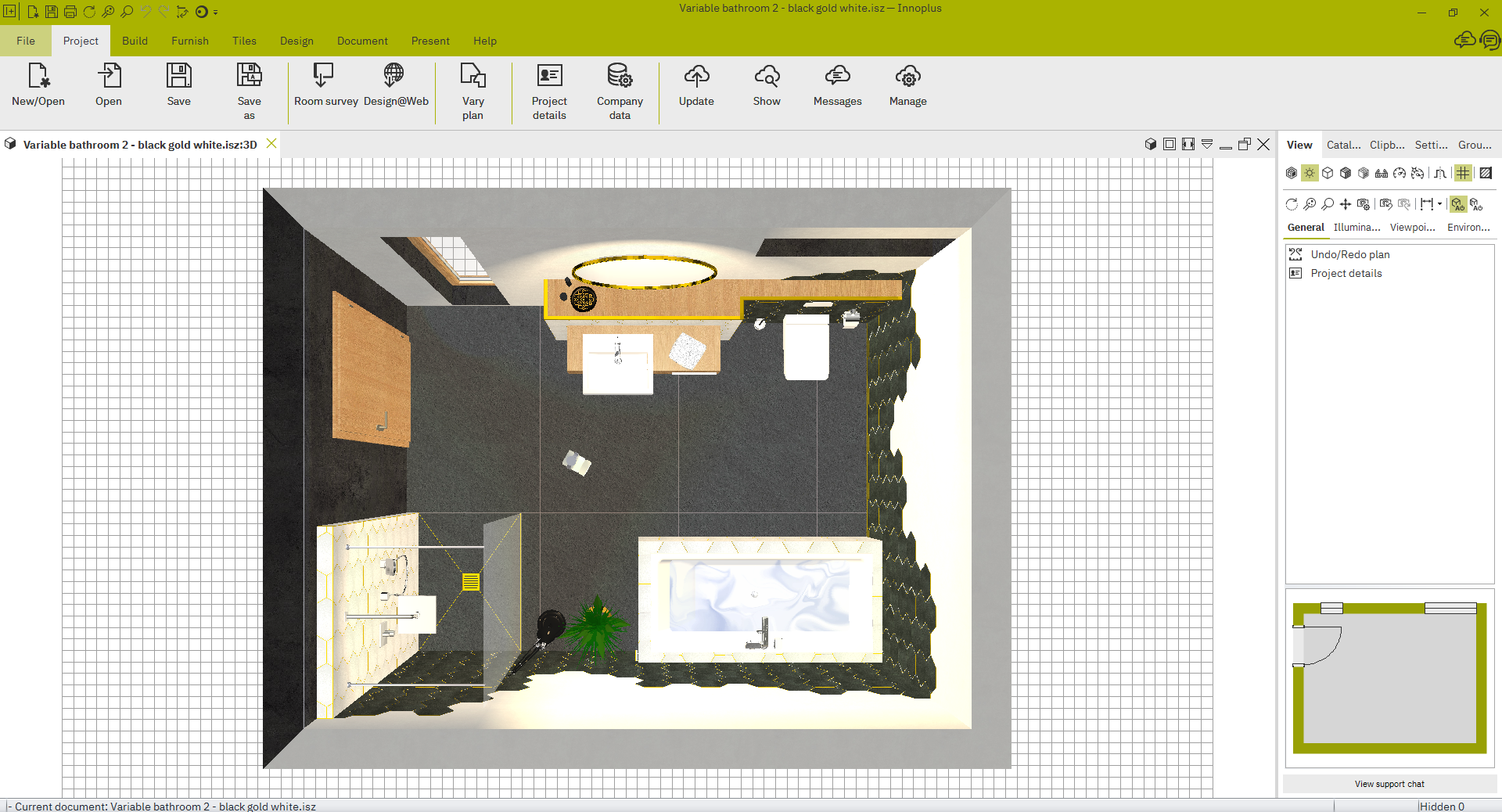Toggle the highlighted auto-update cube button
This screenshot has width=1502, height=812.
point(1457,204)
